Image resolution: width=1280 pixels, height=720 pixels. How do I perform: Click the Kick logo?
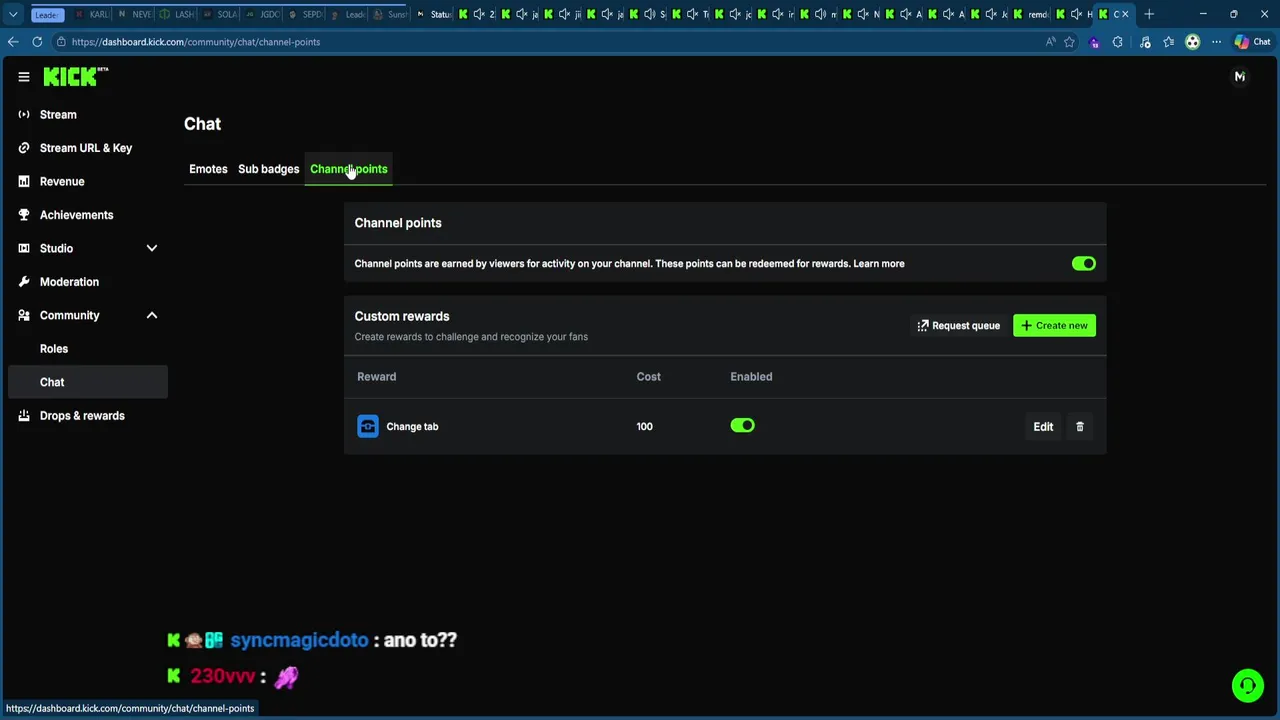click(x=75, y=77)
